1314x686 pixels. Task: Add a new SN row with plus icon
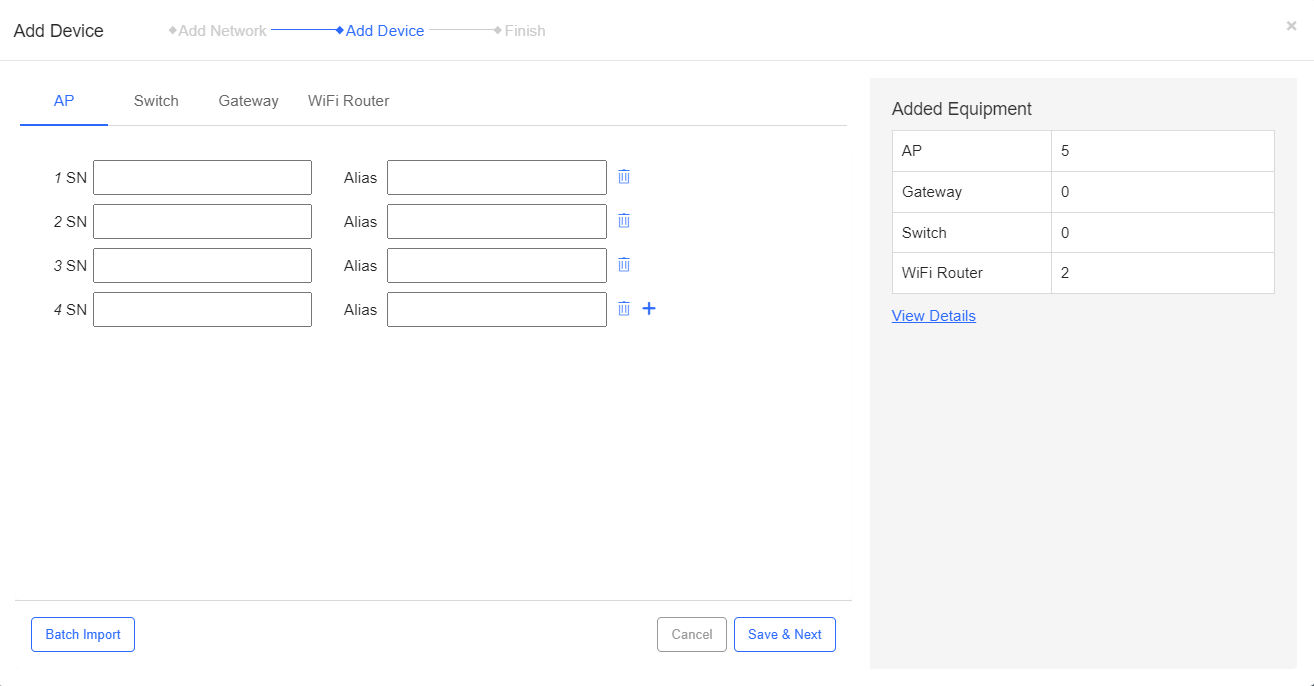tap(648, 309)
